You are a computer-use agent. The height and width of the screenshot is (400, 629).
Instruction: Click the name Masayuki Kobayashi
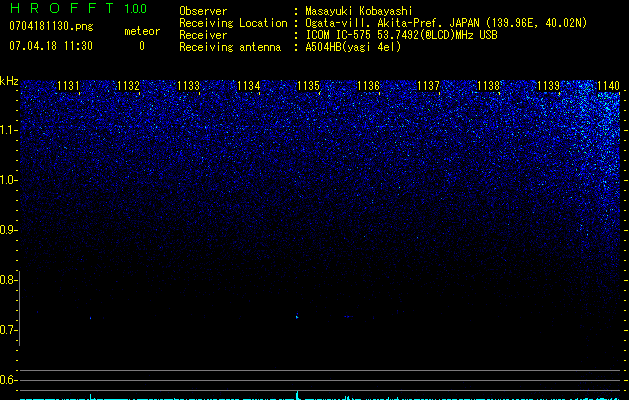tap(359, 11)
